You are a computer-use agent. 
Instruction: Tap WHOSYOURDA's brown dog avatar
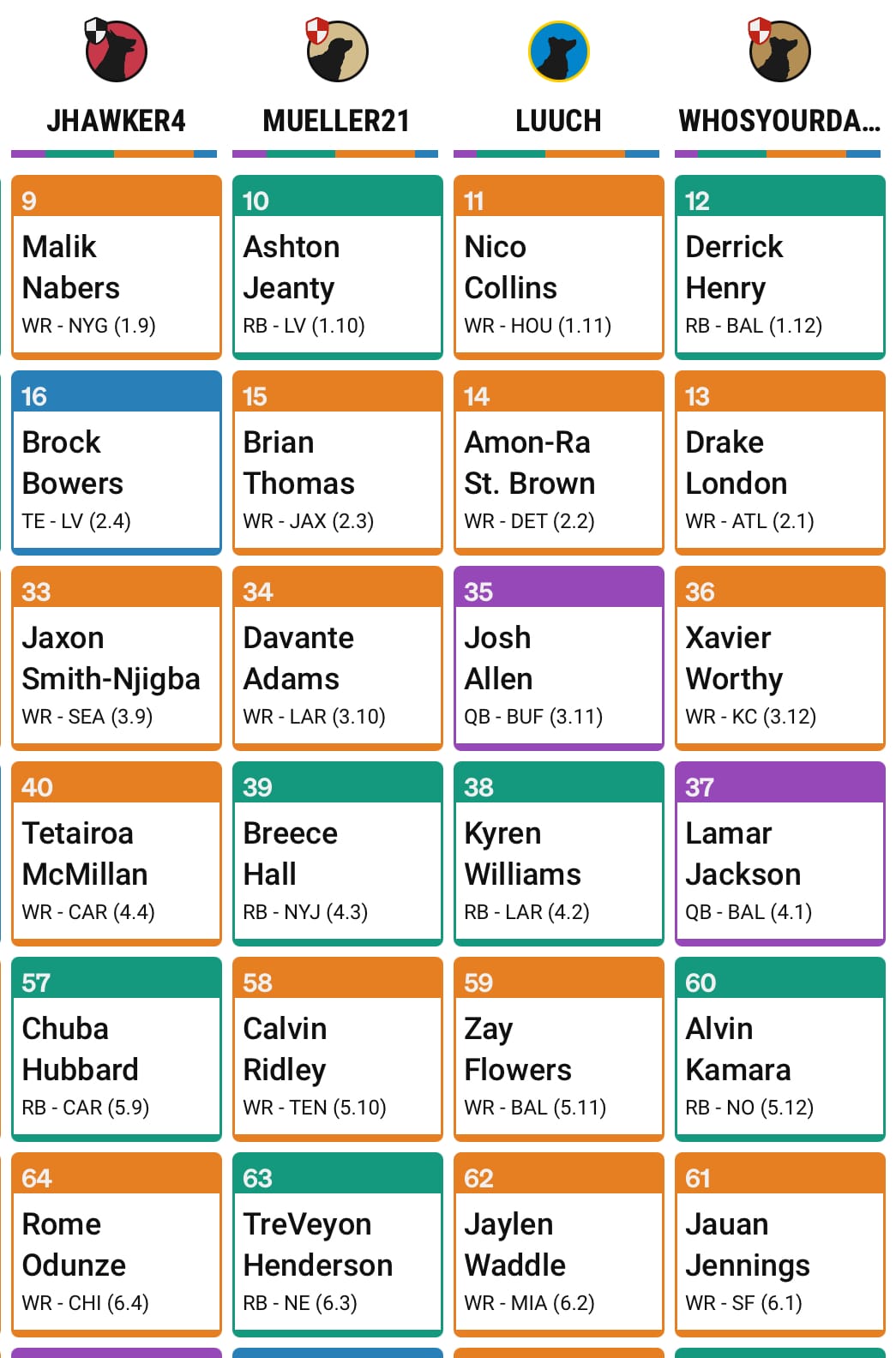coord(781,52)
